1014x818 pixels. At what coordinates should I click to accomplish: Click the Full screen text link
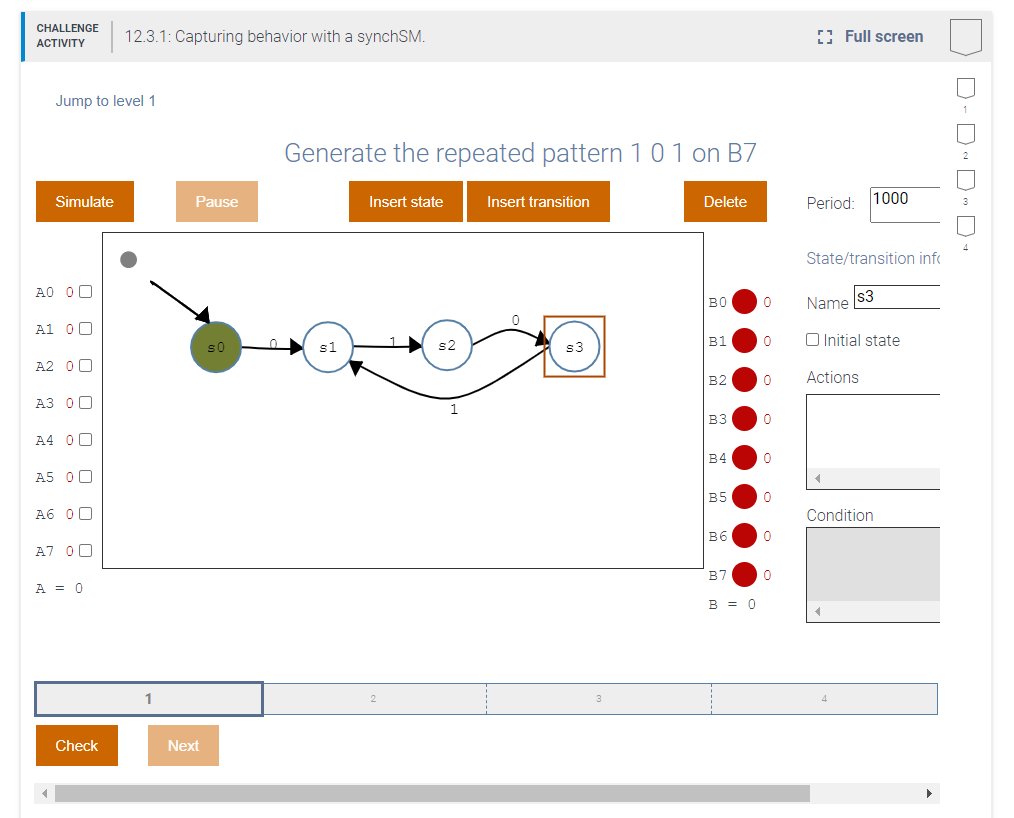(x=884, y=37)
